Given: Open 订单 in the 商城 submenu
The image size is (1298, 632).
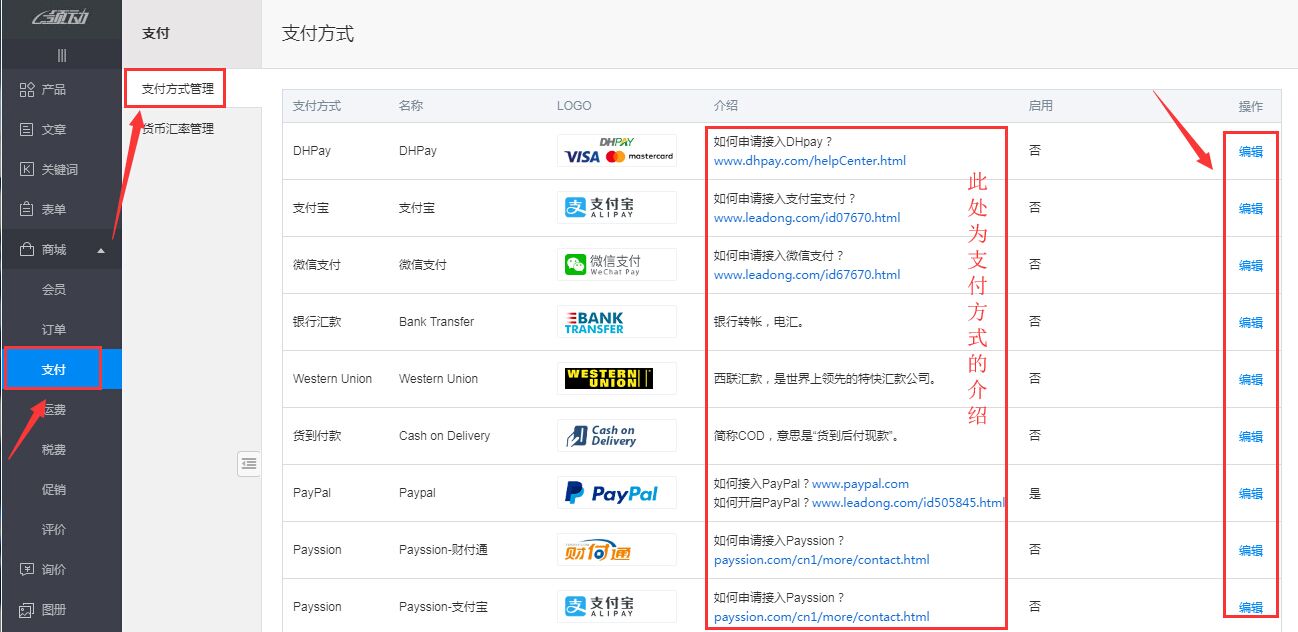Looking at the screenshot, I should (x=54, y=330).
